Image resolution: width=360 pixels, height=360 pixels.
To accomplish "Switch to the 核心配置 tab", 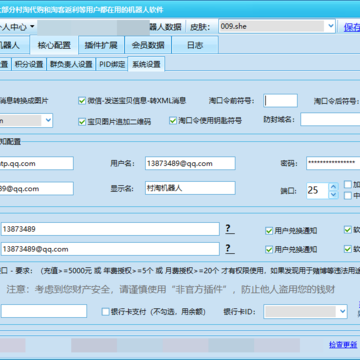I will [54, 45].
